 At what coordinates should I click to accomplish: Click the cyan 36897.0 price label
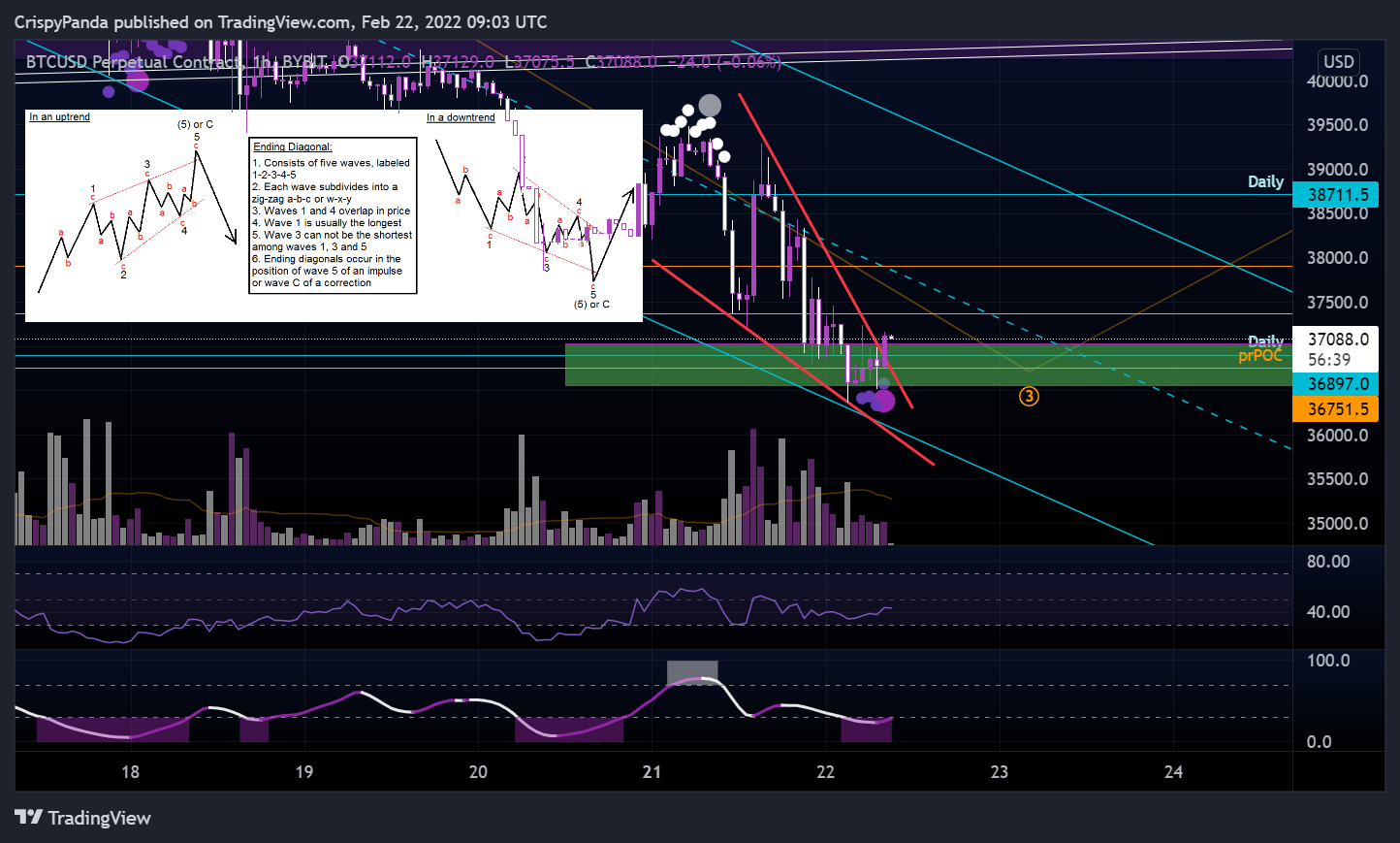point(1337,384)
